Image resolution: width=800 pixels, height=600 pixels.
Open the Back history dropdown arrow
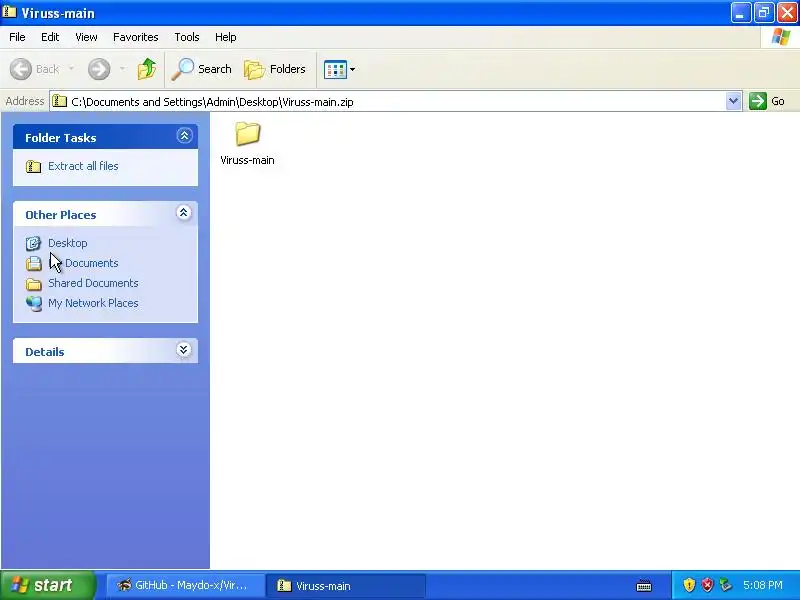(x=71, y=68)
